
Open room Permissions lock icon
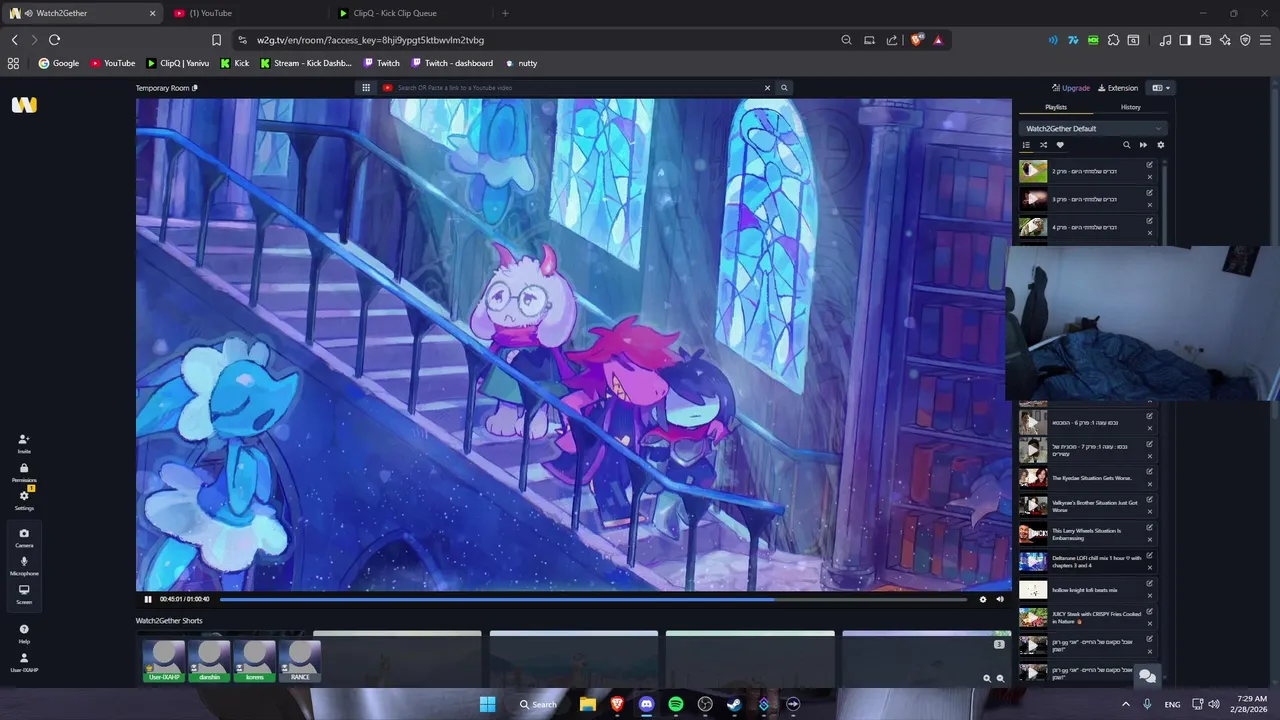click(x=24, y=472)
